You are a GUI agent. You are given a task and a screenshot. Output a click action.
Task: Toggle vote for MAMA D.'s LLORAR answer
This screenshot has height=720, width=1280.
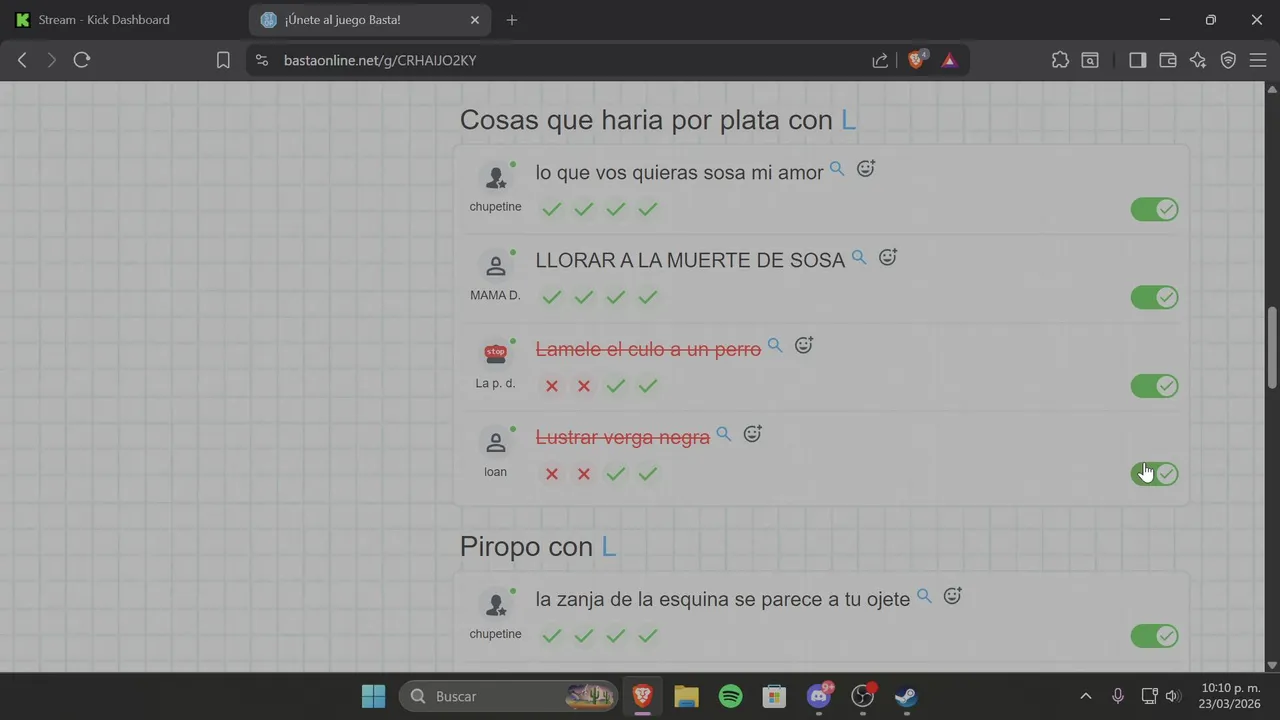[x=1155, y=297]
